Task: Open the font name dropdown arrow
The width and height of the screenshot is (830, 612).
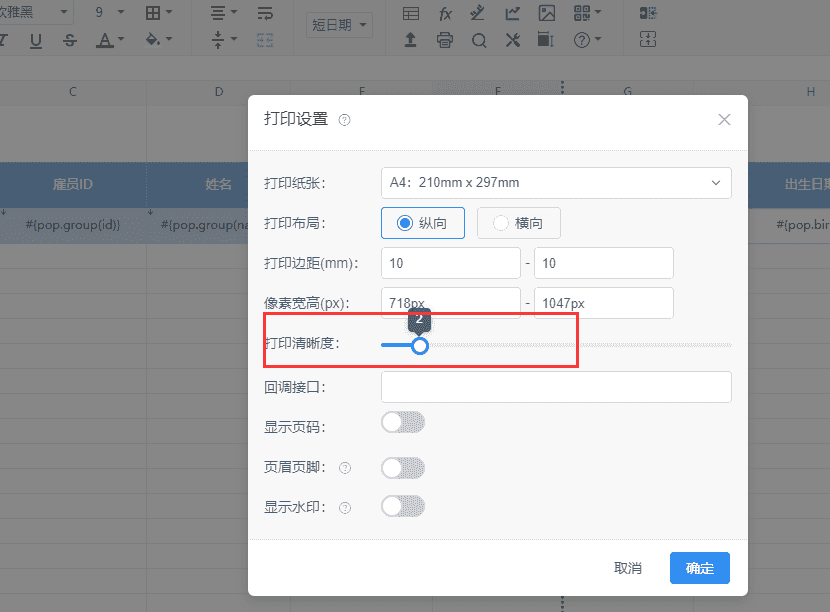Action: pyautogui.click(x=64, y=12)
